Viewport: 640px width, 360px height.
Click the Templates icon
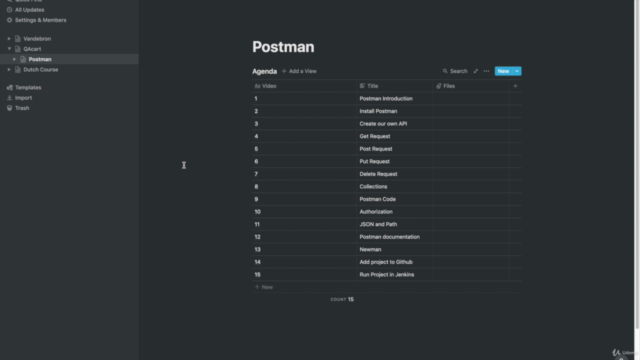[x=9, y=87]
